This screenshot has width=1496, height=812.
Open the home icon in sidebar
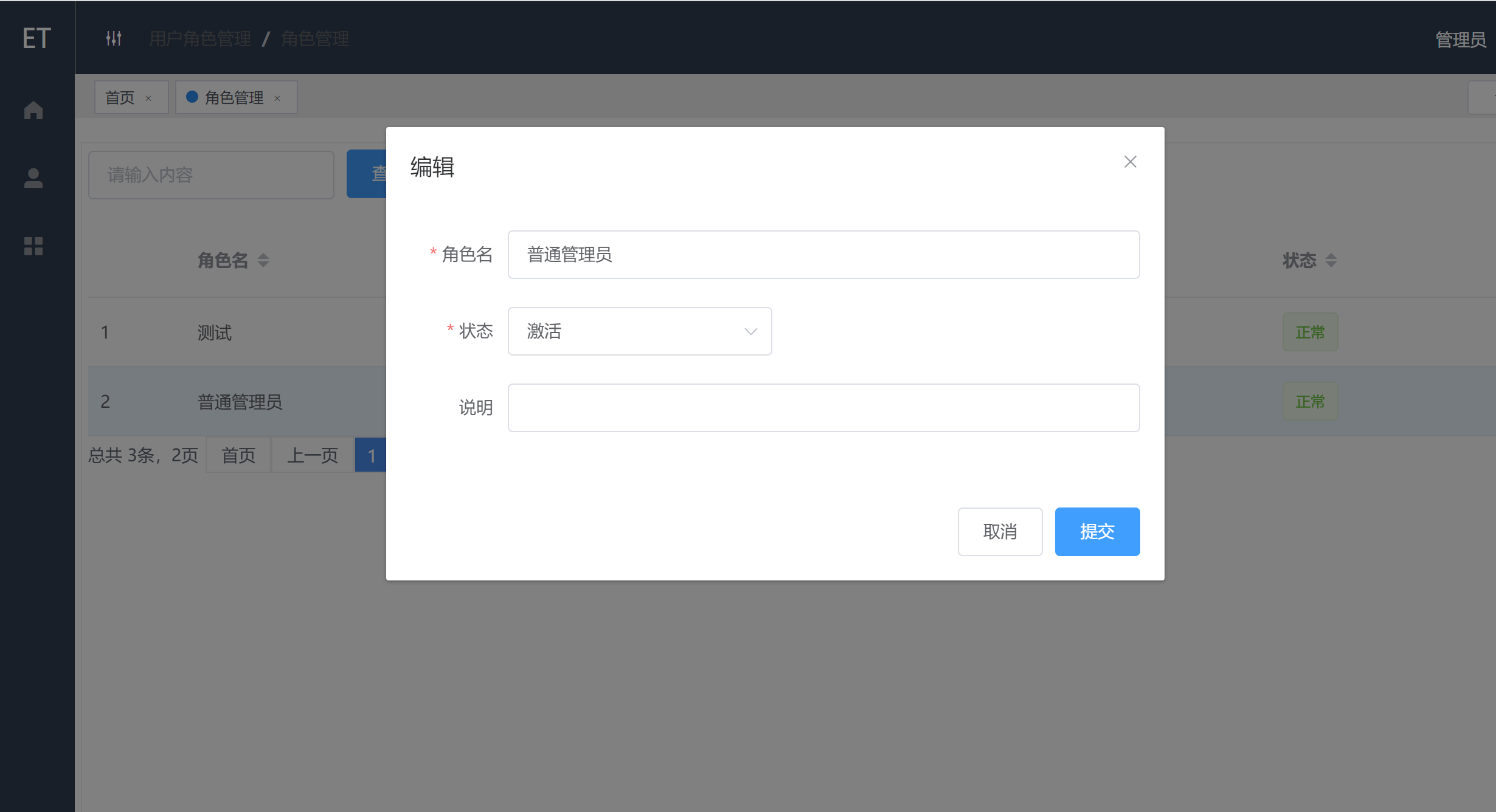click(x=33, y=110)
